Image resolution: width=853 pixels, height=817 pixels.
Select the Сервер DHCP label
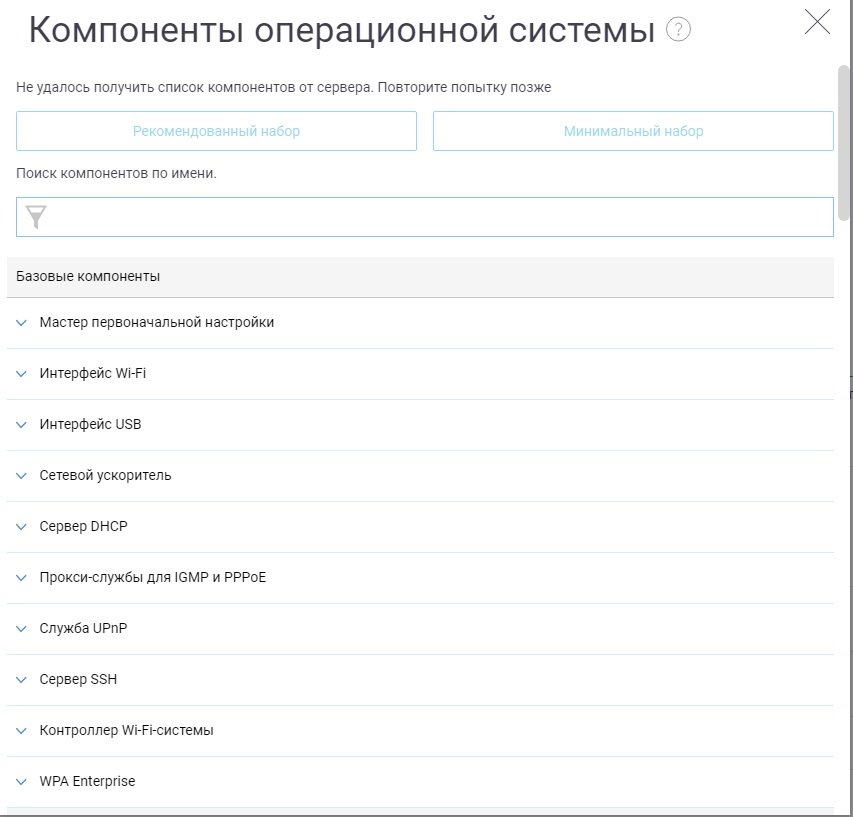click(x=83, y=526)
